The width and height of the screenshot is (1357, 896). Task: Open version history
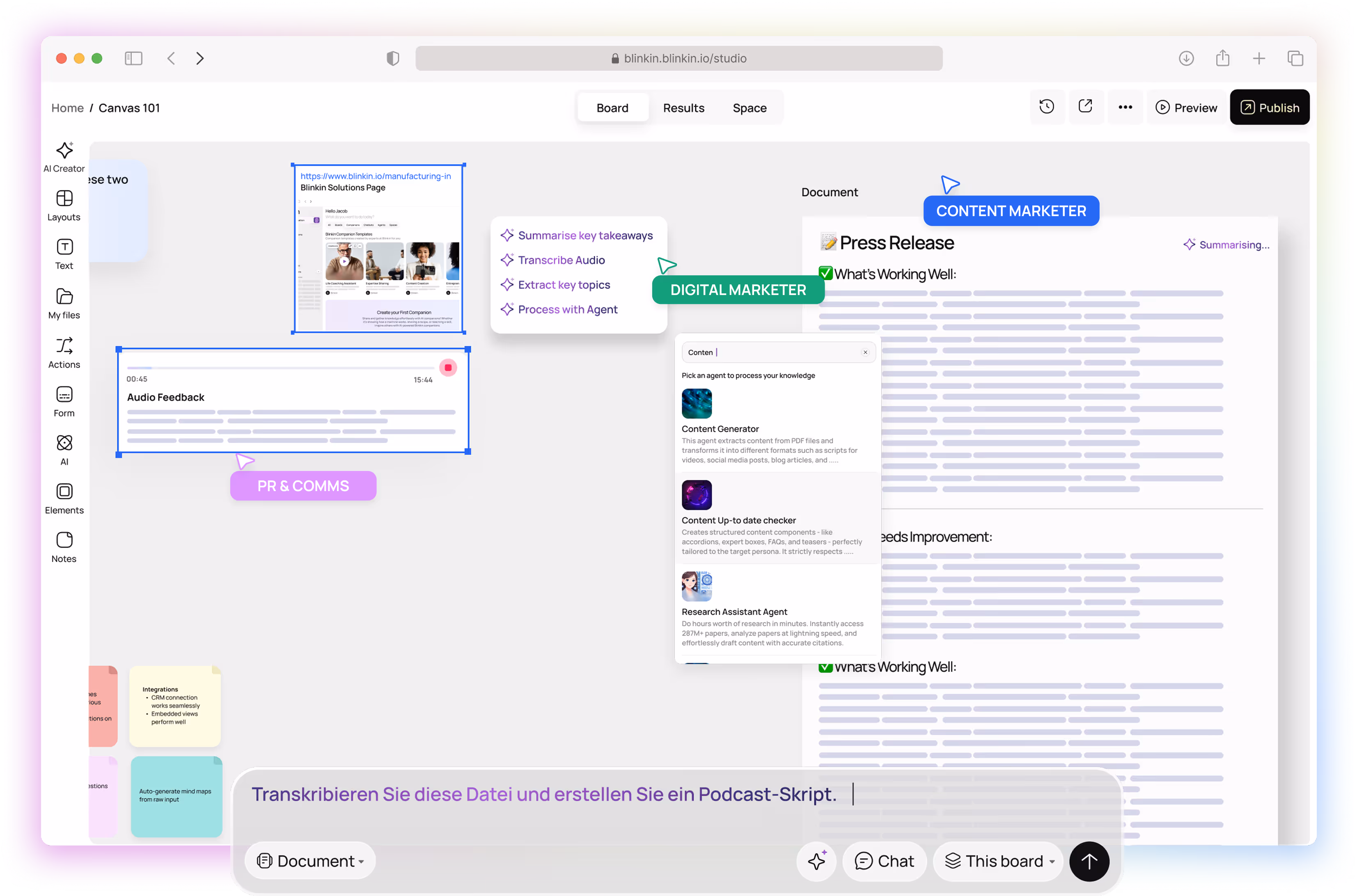coord(1047,107)
